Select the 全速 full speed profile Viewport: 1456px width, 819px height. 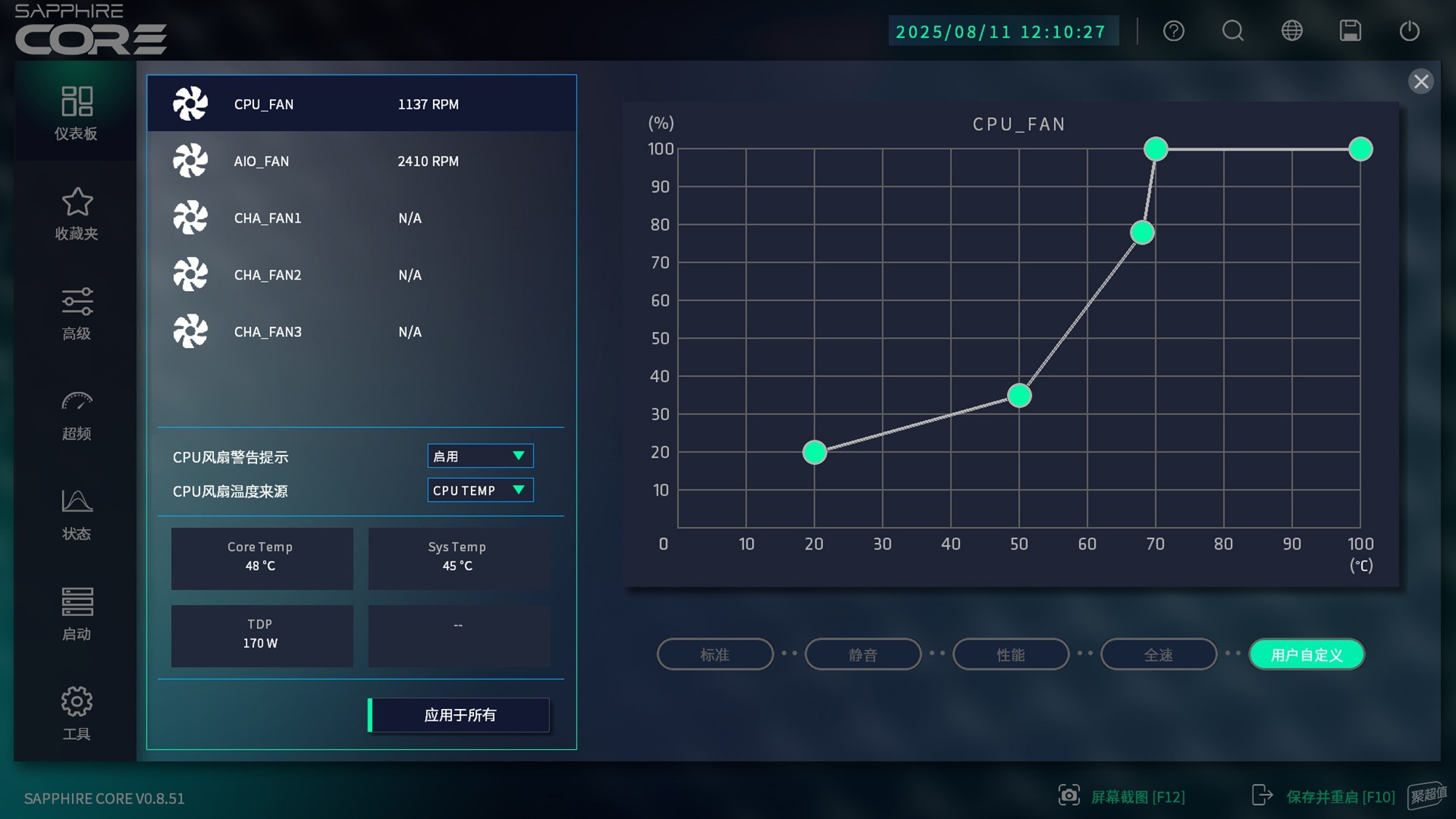pyautogui.click(x=1158, y=654)
